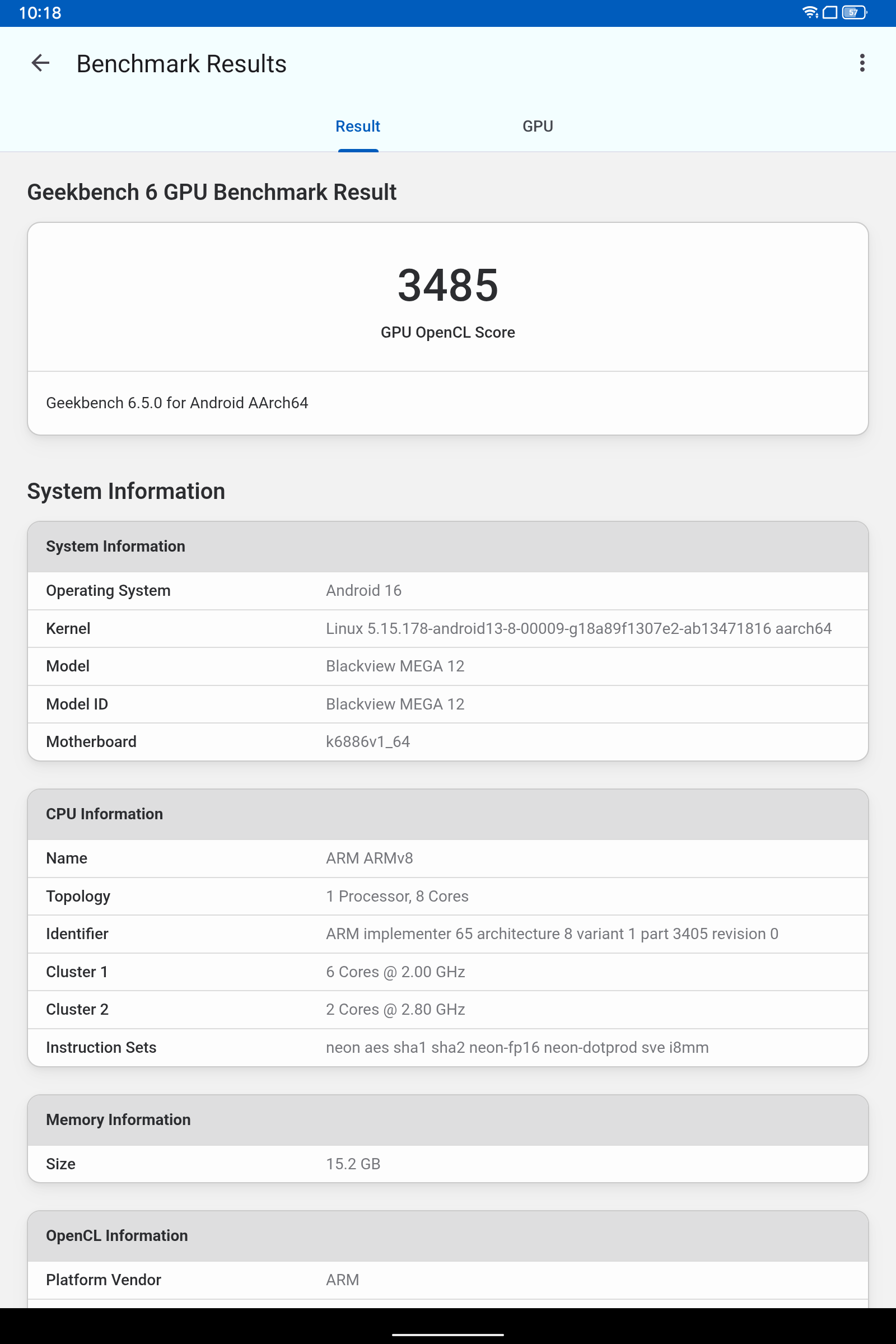Tap CPU name 'ARM ARMv8'
Viewport: 896px width, 1344px height.
370,858
